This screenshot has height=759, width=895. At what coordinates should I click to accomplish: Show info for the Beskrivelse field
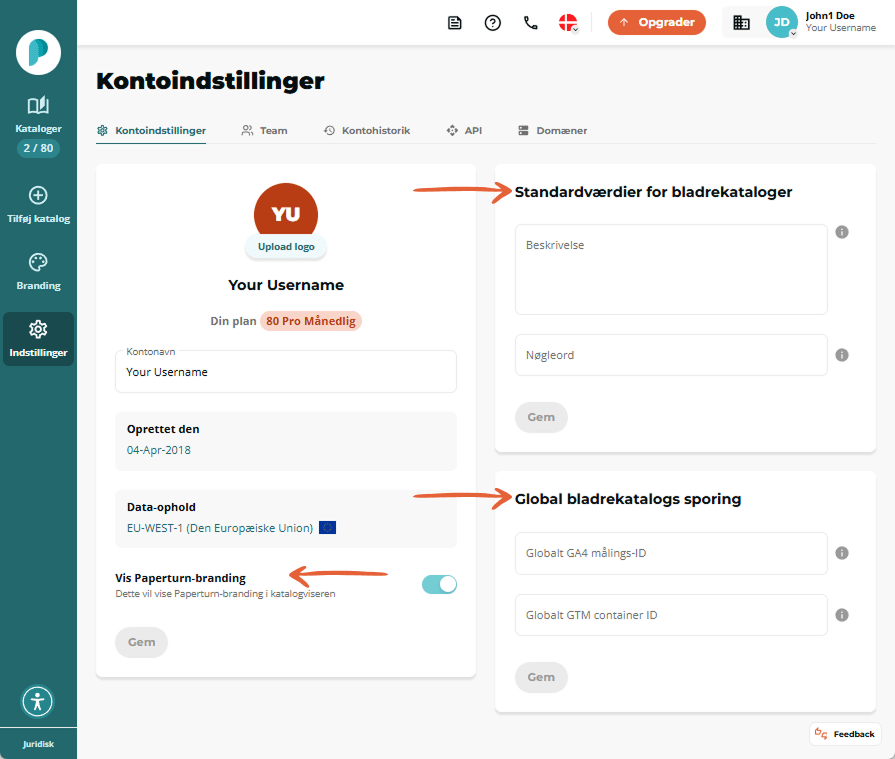pyautogui.click(x=842, y=232)
